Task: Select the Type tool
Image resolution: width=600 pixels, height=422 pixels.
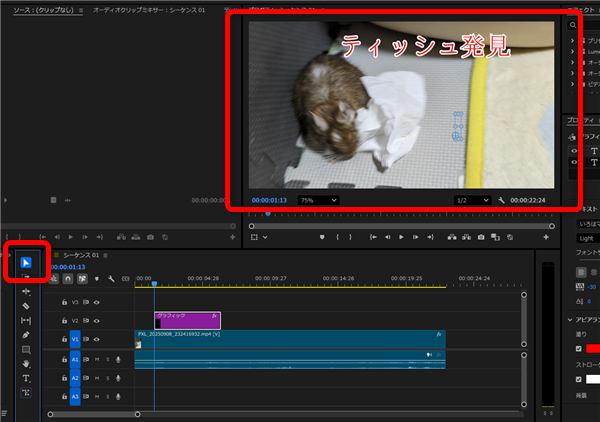Action: tap(27, 379)
